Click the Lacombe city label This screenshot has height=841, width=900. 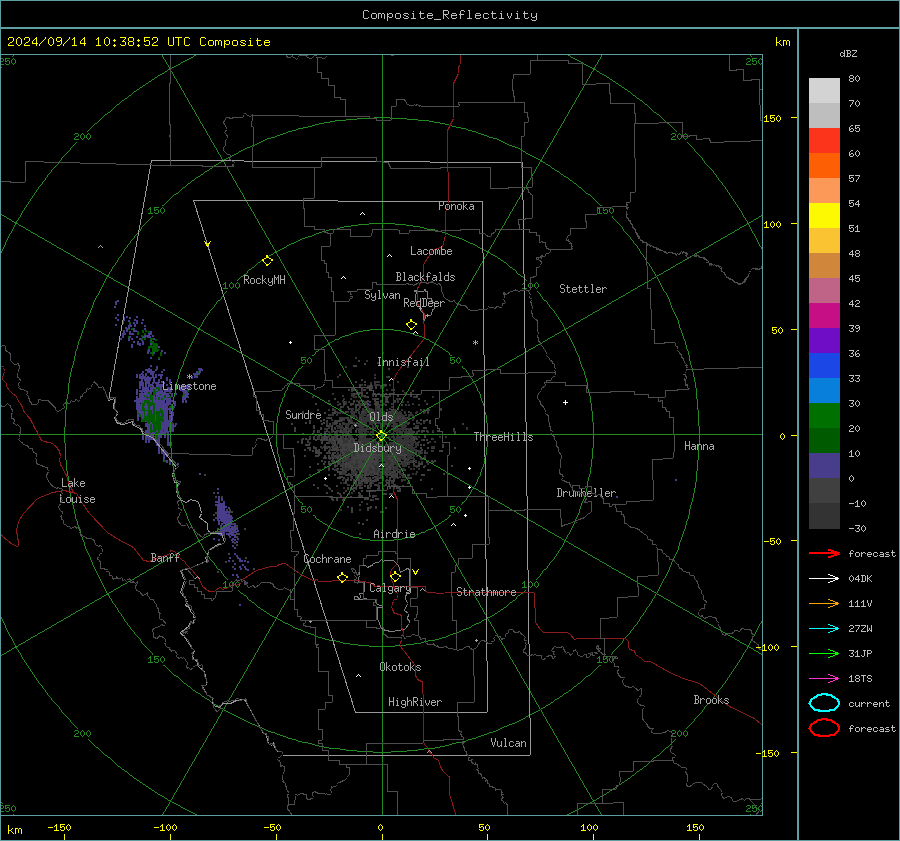pos(431,251)
